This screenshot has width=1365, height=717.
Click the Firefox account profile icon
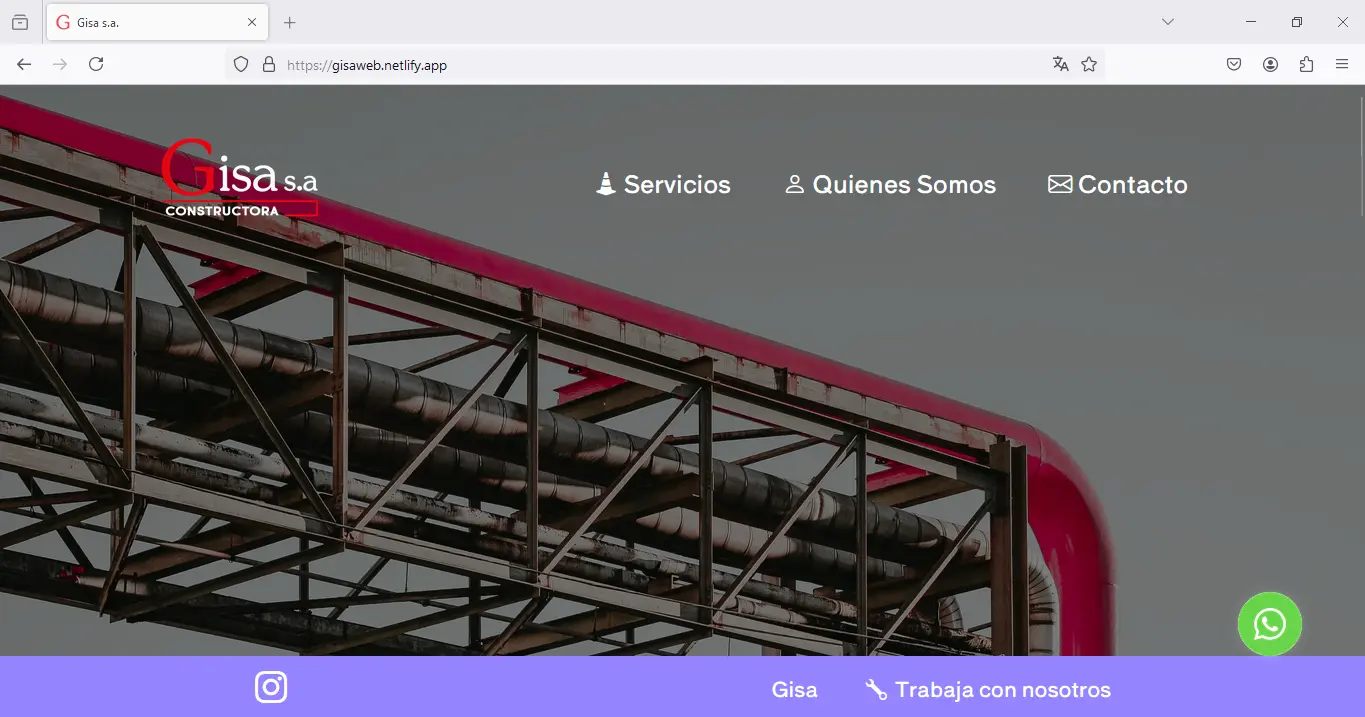[x=1270, y=64]
